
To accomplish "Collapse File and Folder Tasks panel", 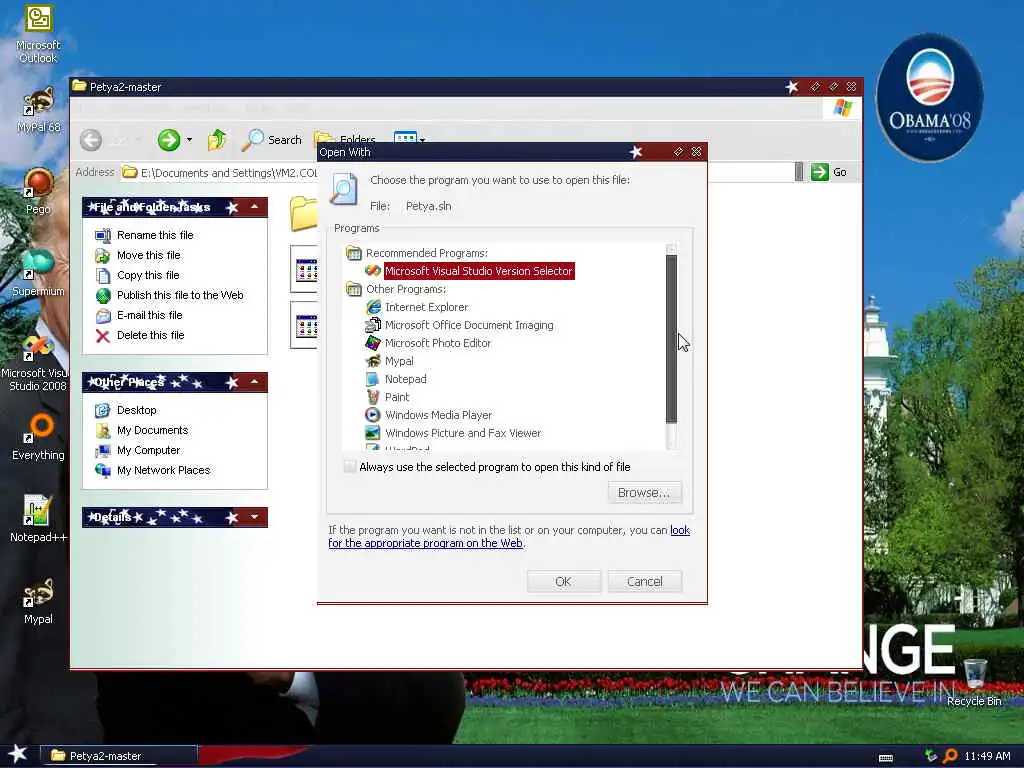I will pos(255,207).
